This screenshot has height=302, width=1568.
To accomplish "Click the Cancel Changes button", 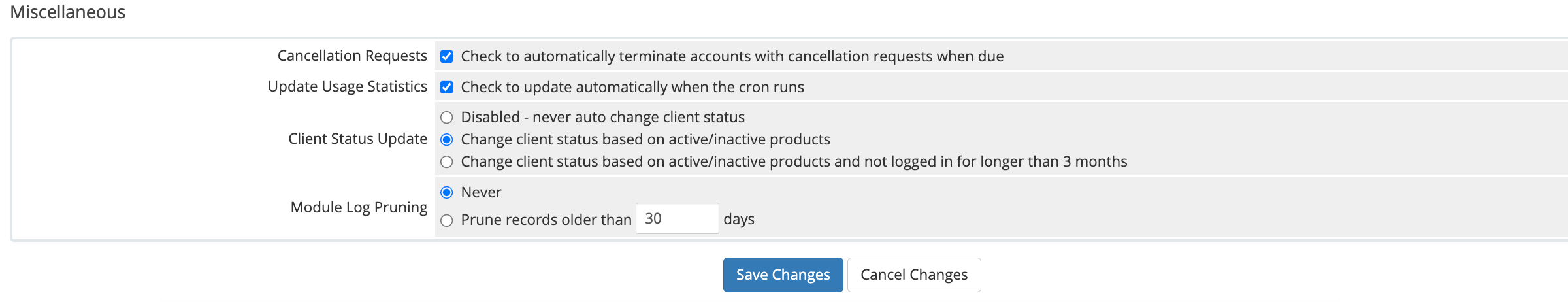I will (x=914, y=275).
